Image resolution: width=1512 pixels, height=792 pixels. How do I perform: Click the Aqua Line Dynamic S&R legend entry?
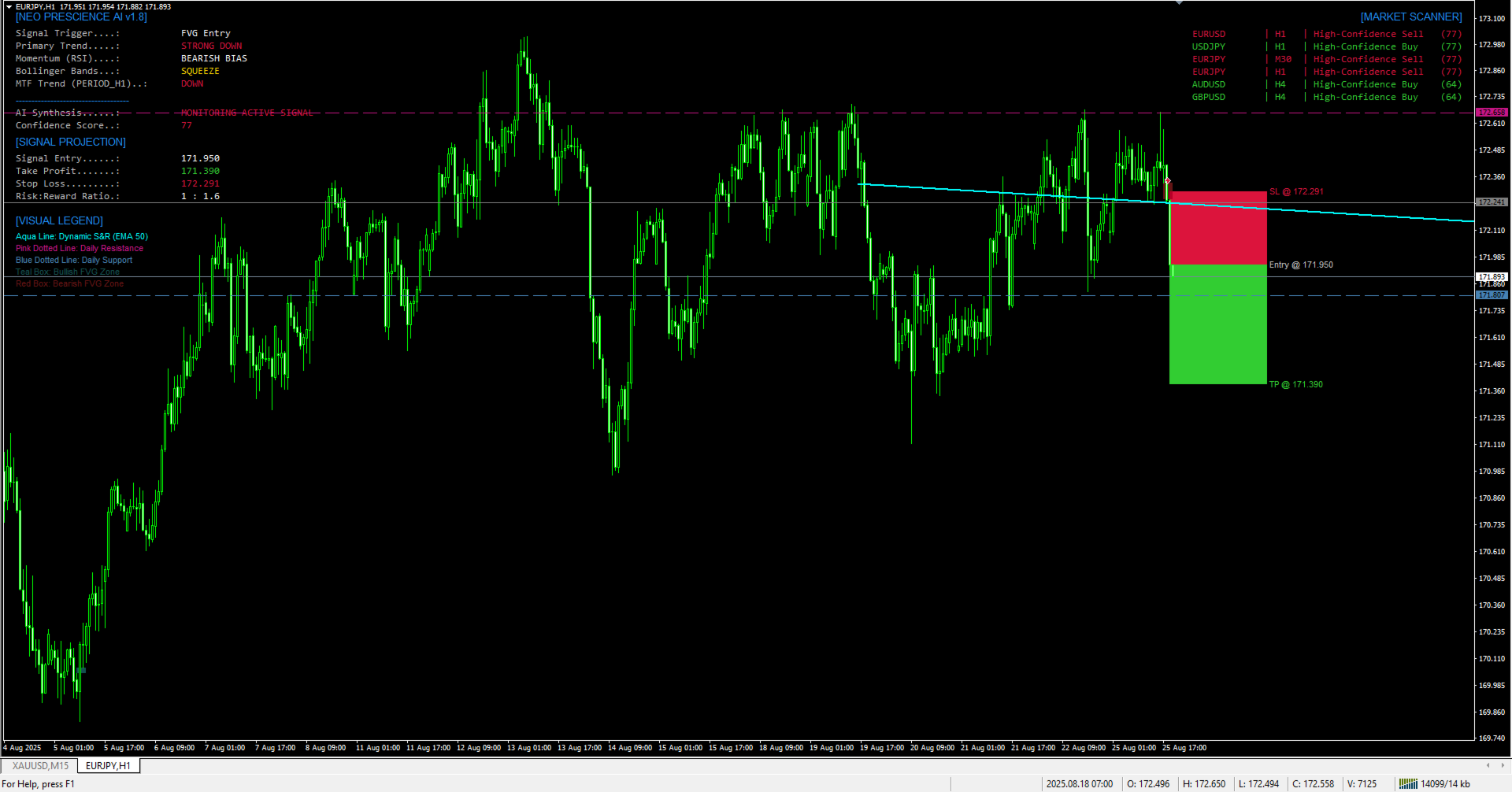pyautogui.click(x=82, y=236)
